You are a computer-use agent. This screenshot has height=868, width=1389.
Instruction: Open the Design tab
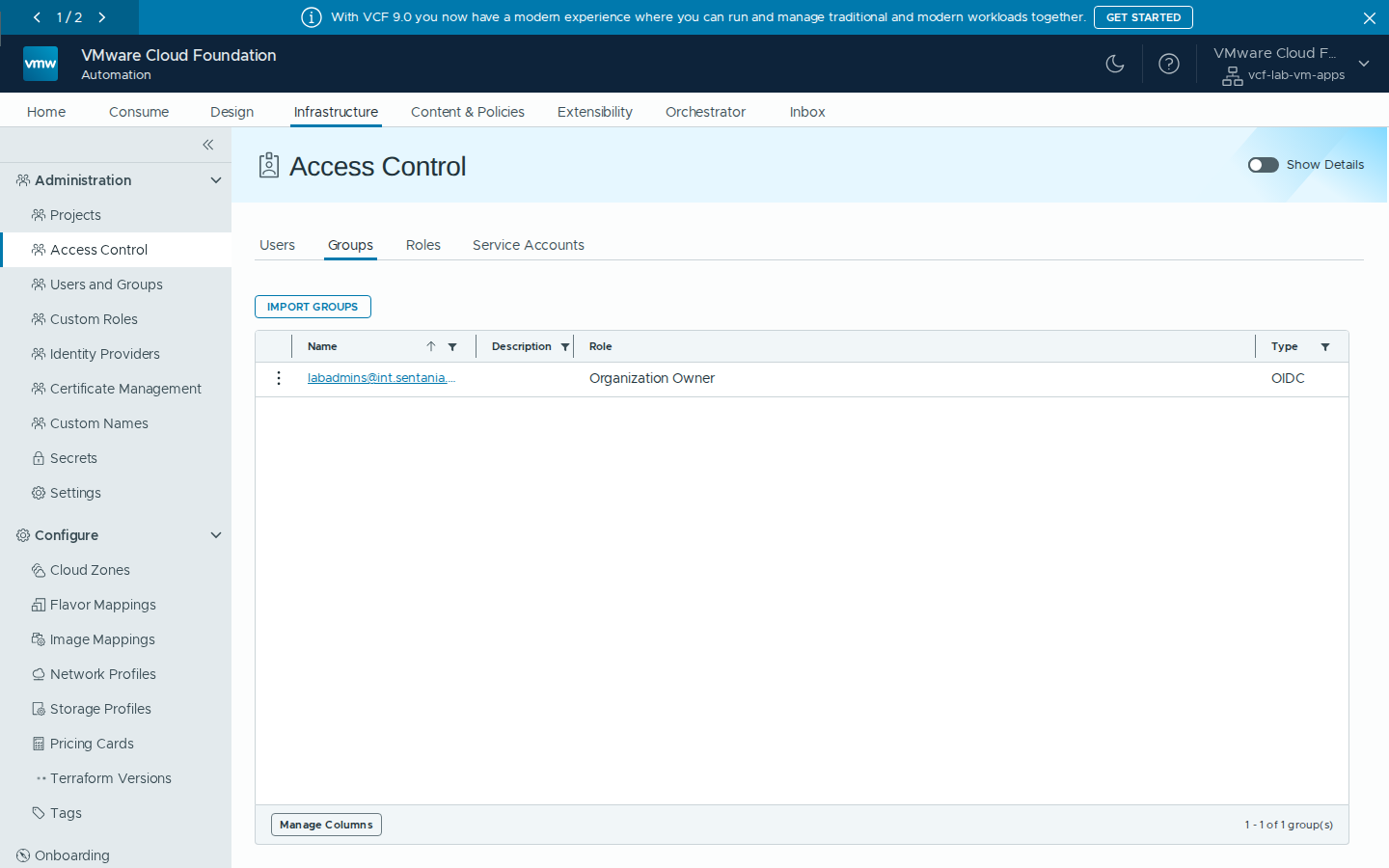[x=232, y=112]
